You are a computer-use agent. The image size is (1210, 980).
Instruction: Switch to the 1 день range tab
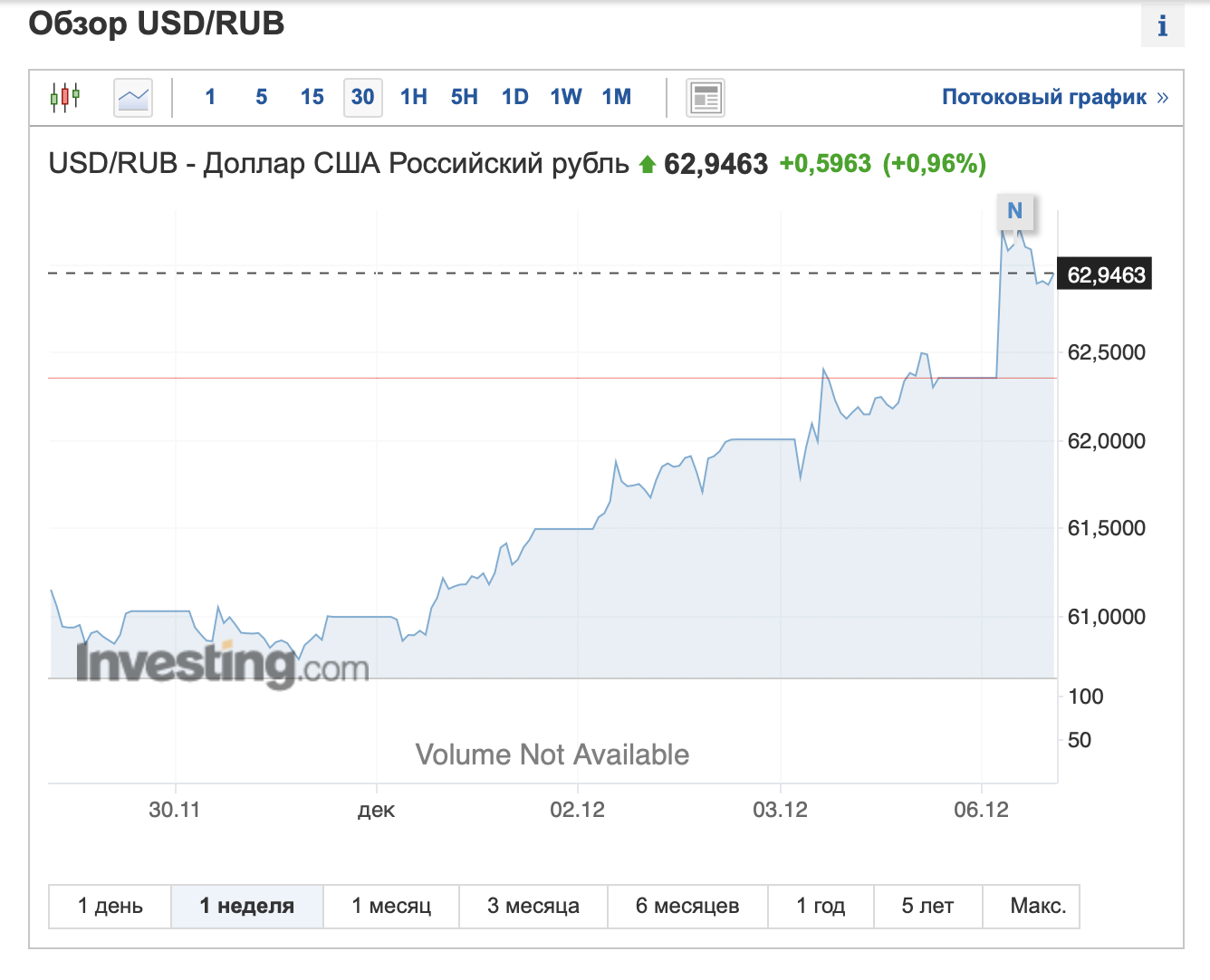(x=110, y=906)
